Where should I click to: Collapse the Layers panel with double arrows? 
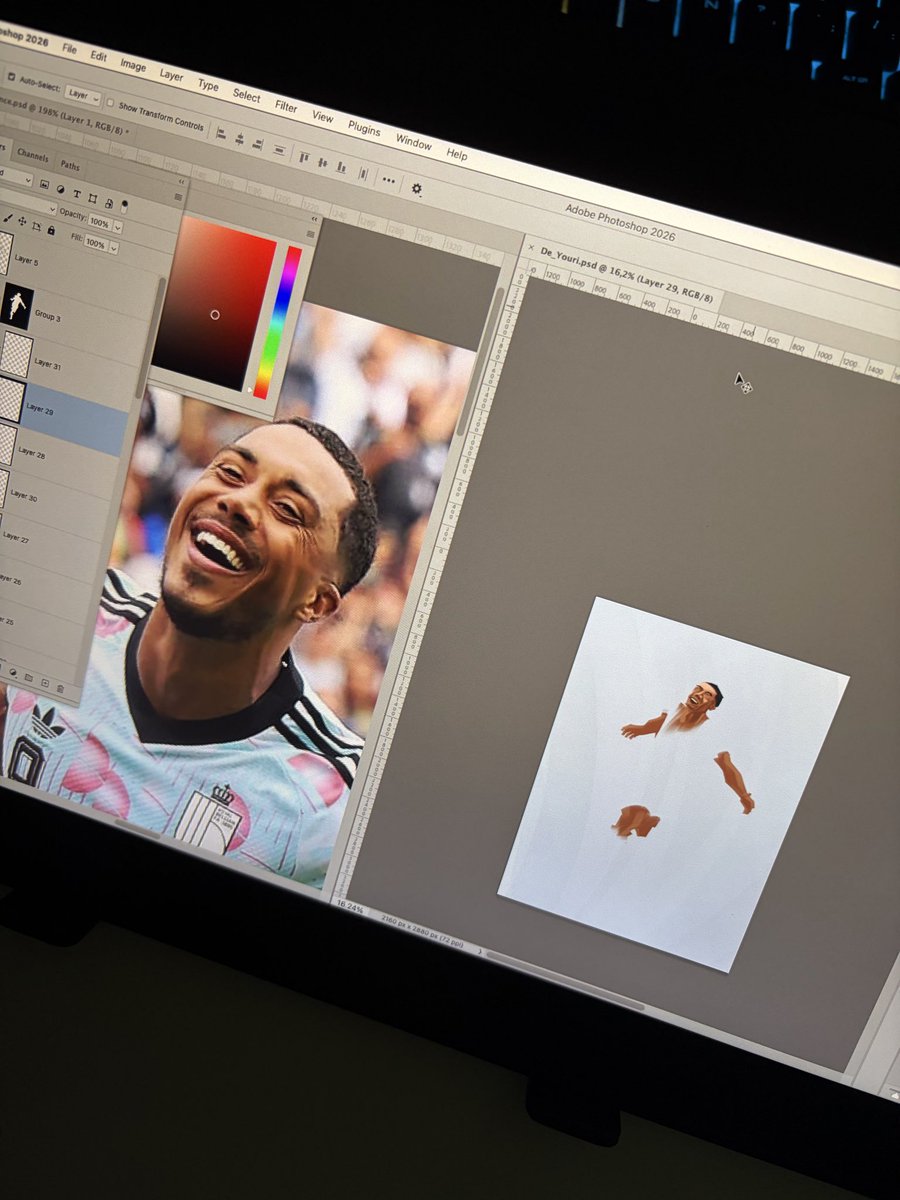click(x=181, y=182)
